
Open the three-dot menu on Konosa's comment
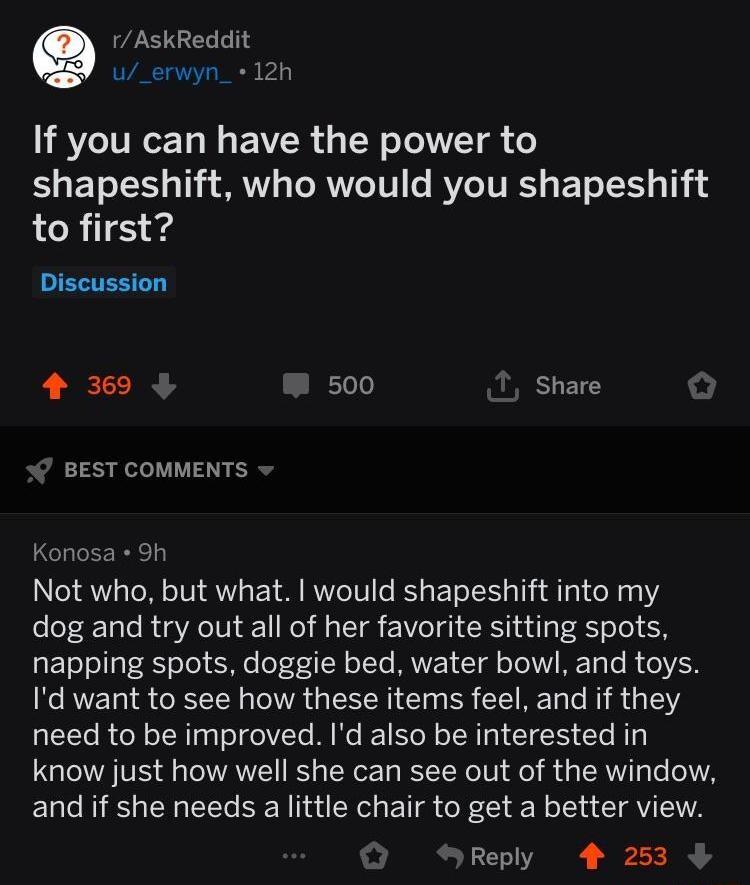click(292, 856)
